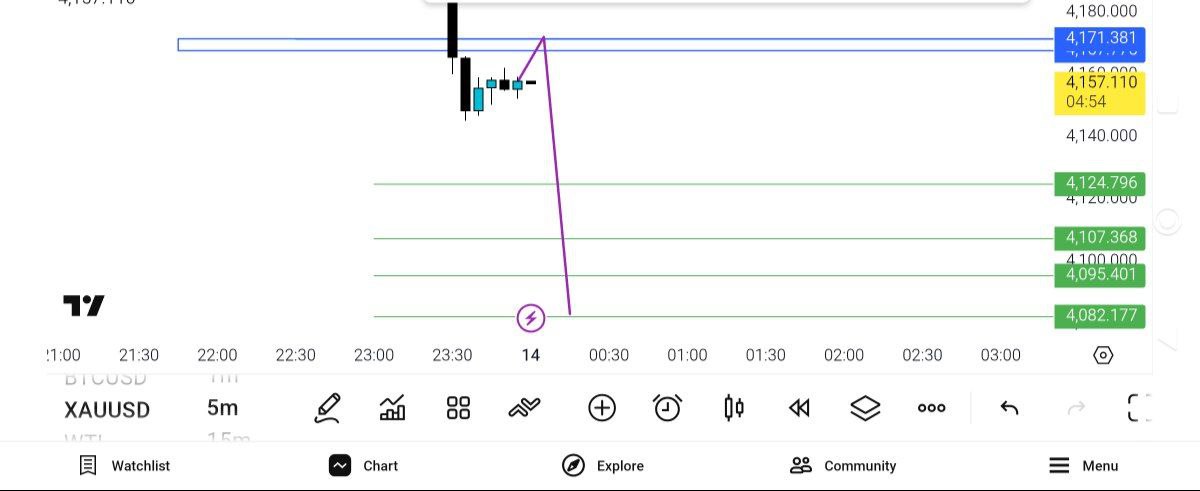This screenshot has height=491, width=1200.
Task: Switch to the Explore tab
Action: click(x=603, y=466)
